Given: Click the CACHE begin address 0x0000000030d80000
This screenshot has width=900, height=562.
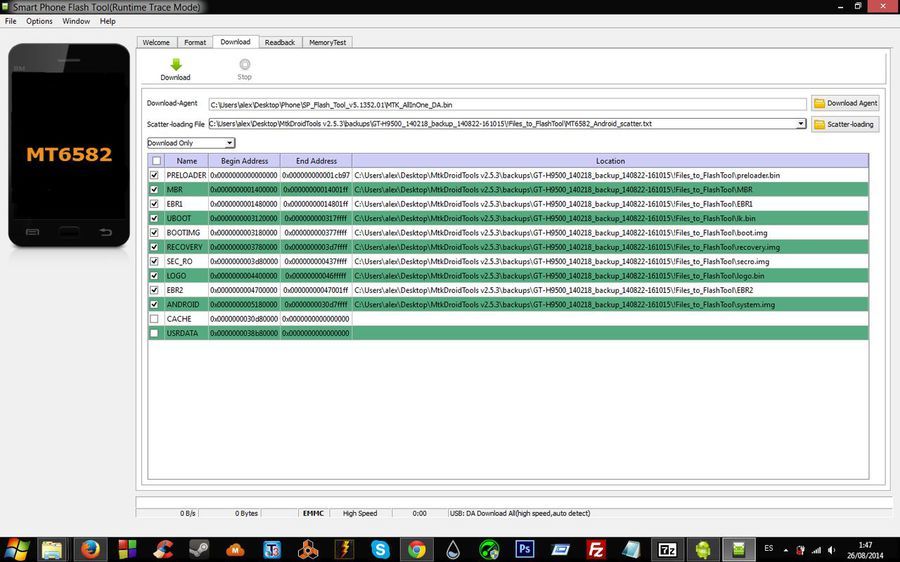Looking at the screenshot, I should pyautogui.click(x=244, y=319).
